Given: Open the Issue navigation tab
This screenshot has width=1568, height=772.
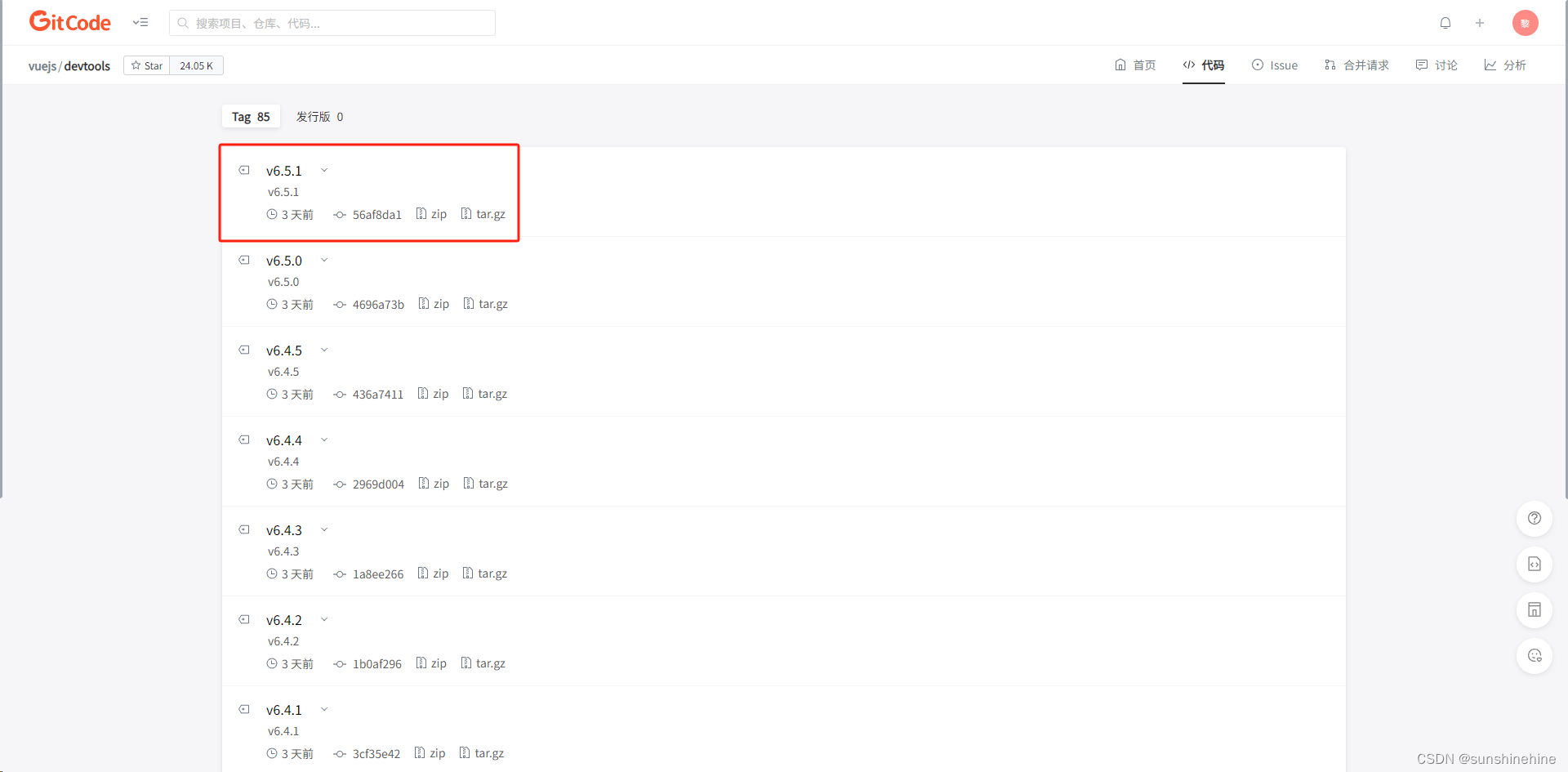Looking at the screenshot, I should 1275,65.
